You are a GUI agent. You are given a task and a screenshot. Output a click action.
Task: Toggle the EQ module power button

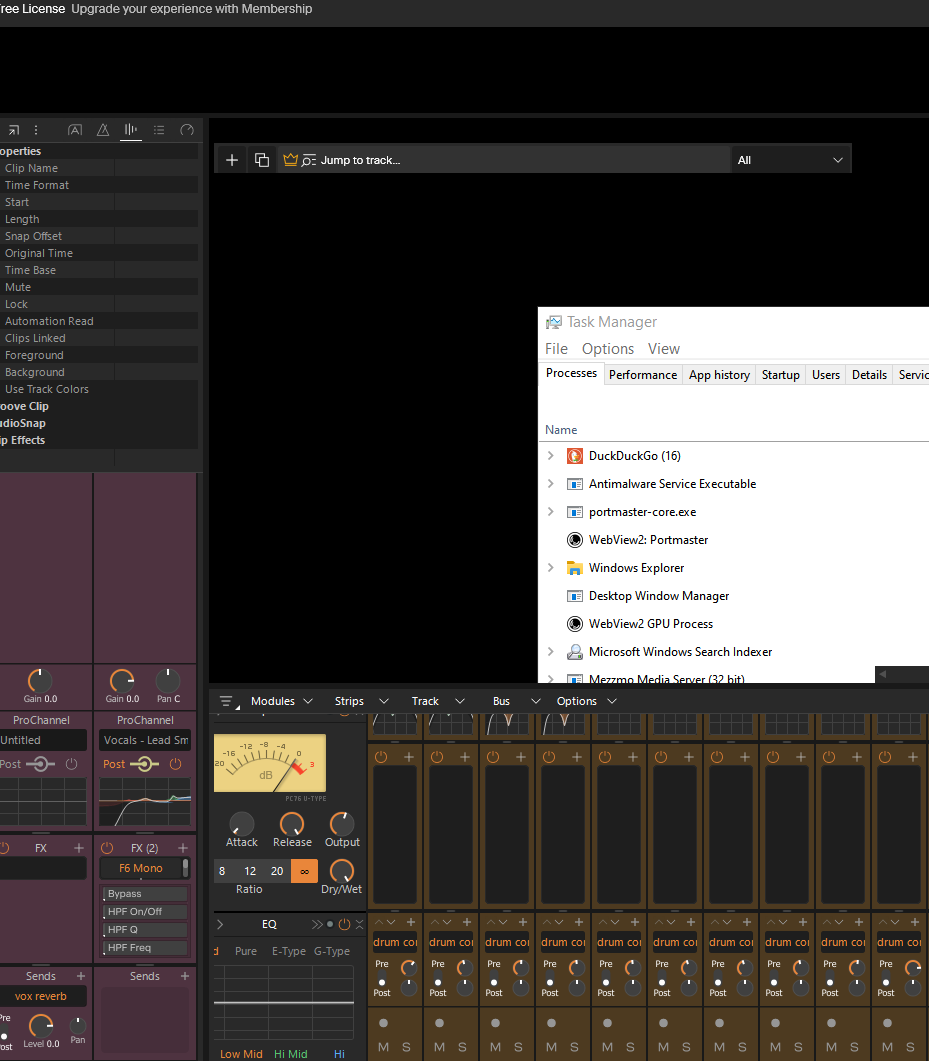(x=344, y=924)
